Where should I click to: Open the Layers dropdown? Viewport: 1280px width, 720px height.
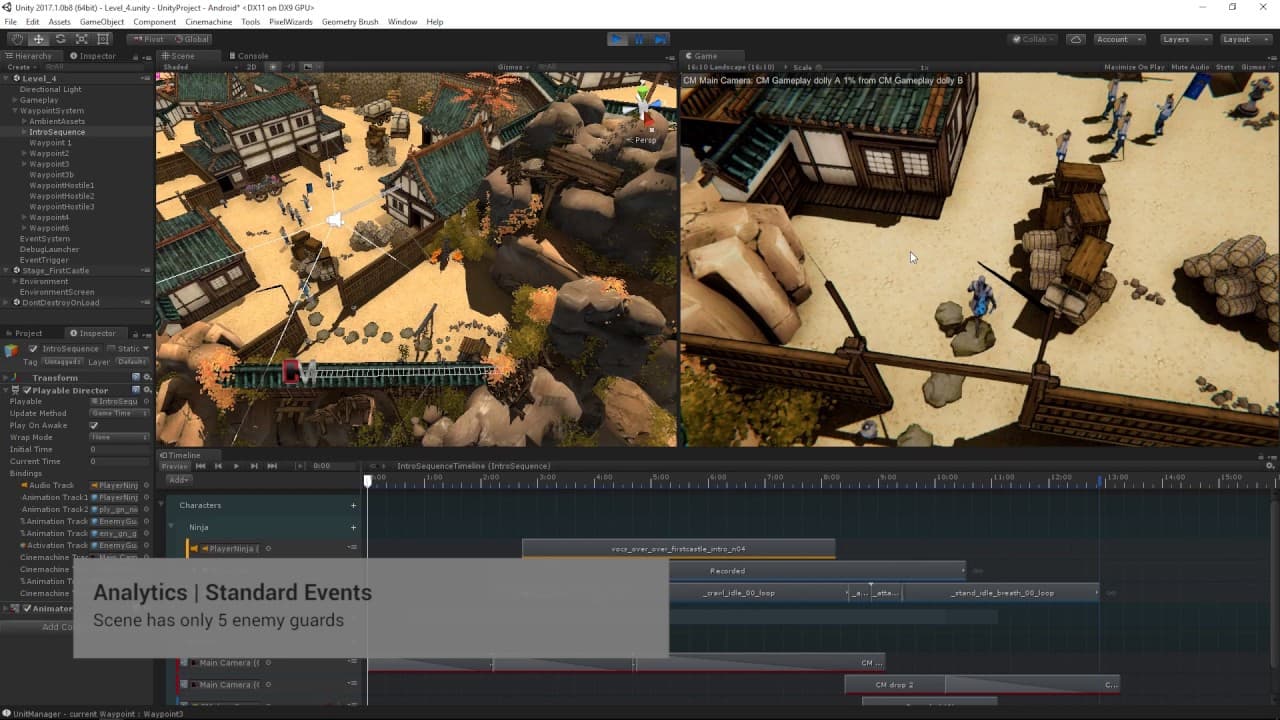pyautogui.click(x=1186, y=39)
